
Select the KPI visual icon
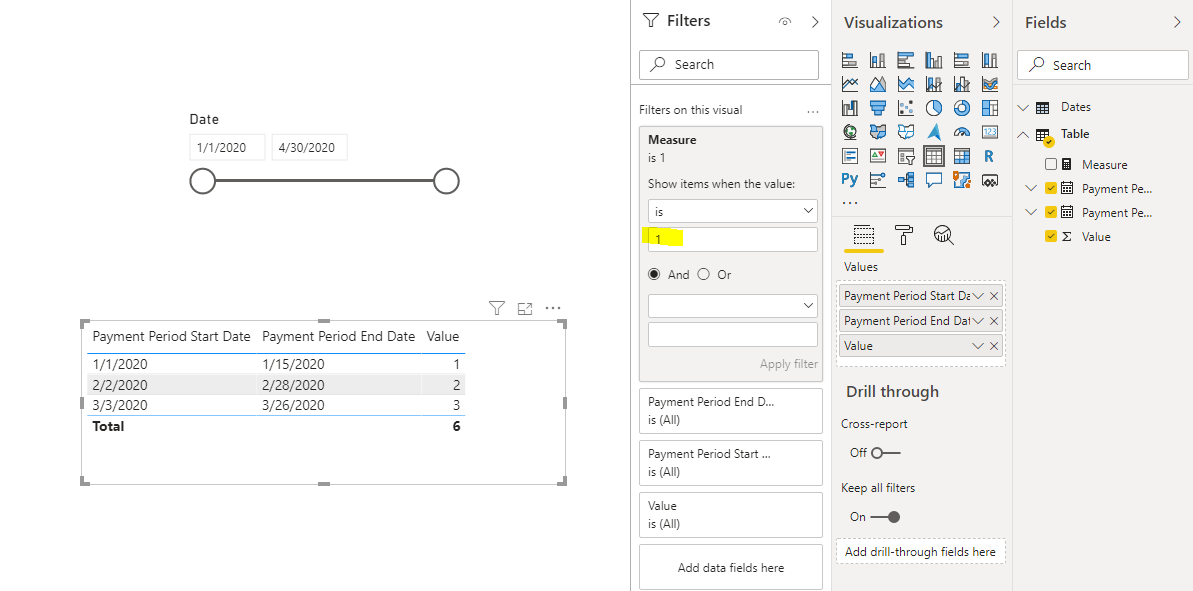878,156
